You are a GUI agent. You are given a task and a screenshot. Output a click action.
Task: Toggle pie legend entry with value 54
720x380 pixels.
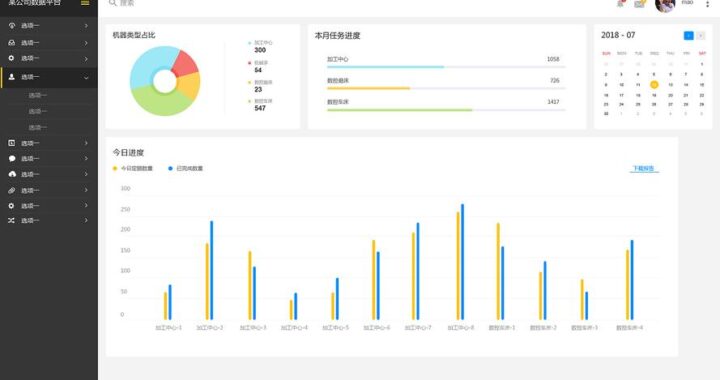259,67
